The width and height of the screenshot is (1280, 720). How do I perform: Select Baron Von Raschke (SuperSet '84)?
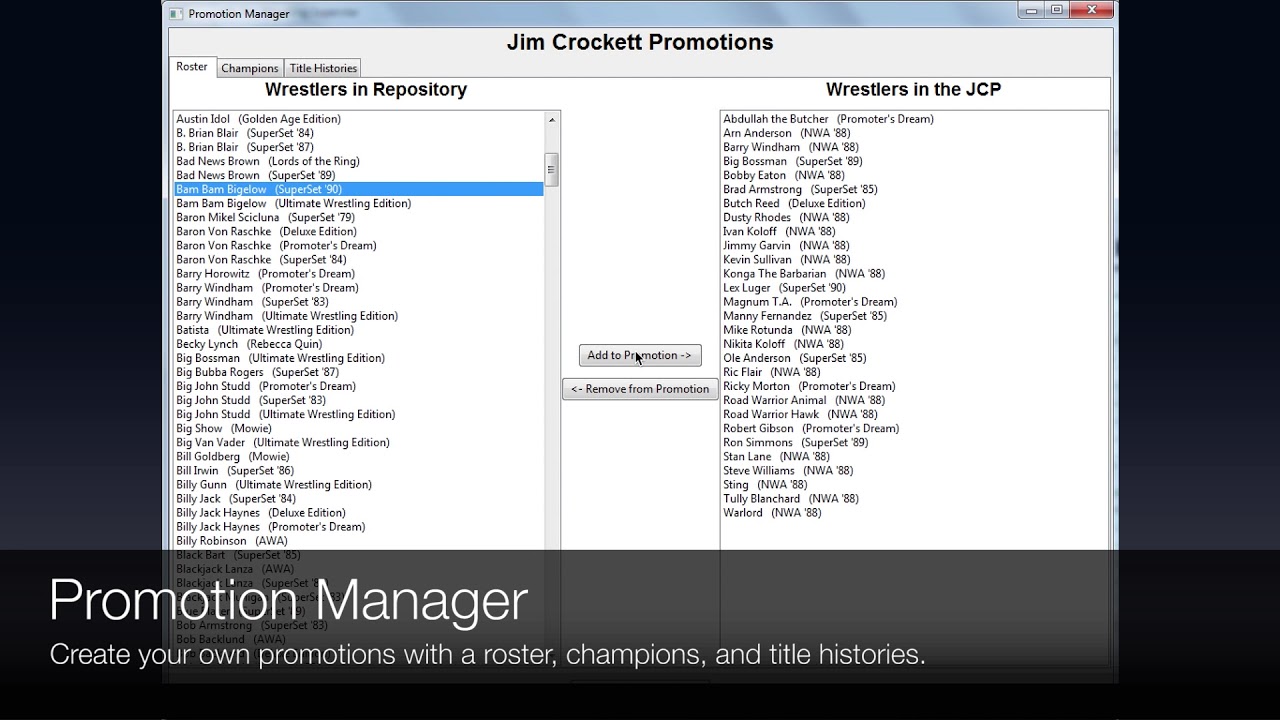click(359, 259)
